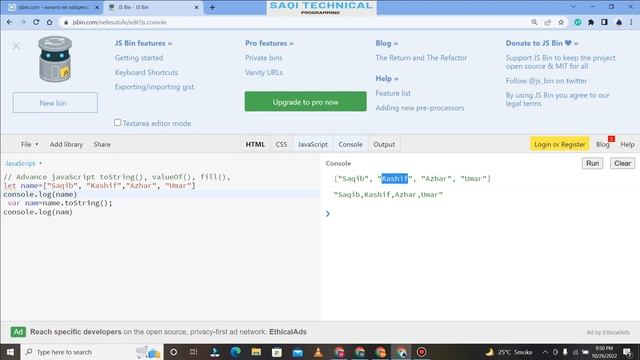Open the Keyboard Shortcuts link

(146, 73)
